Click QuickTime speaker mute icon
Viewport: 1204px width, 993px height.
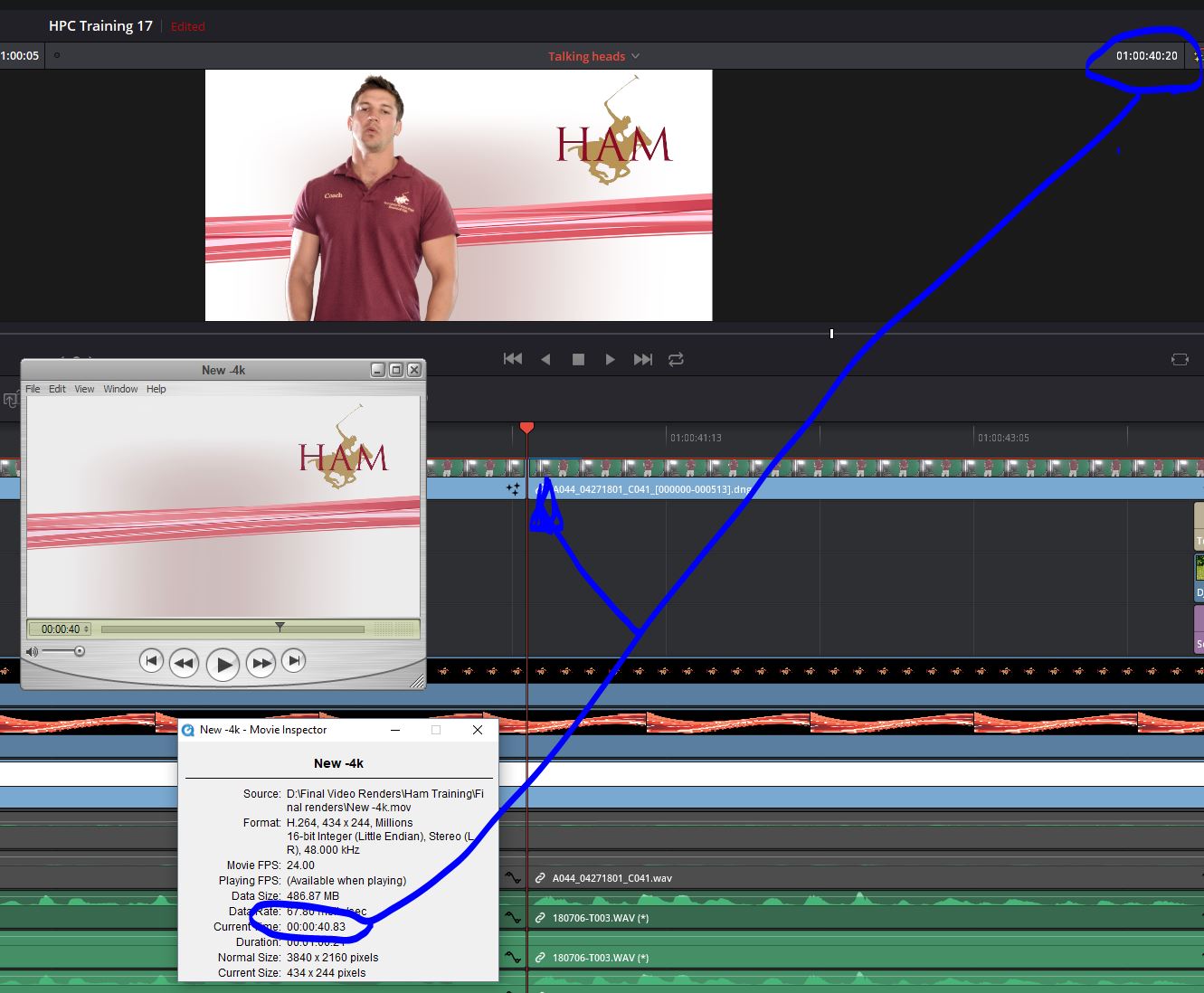pyautogui.click(x=32, y=651)
